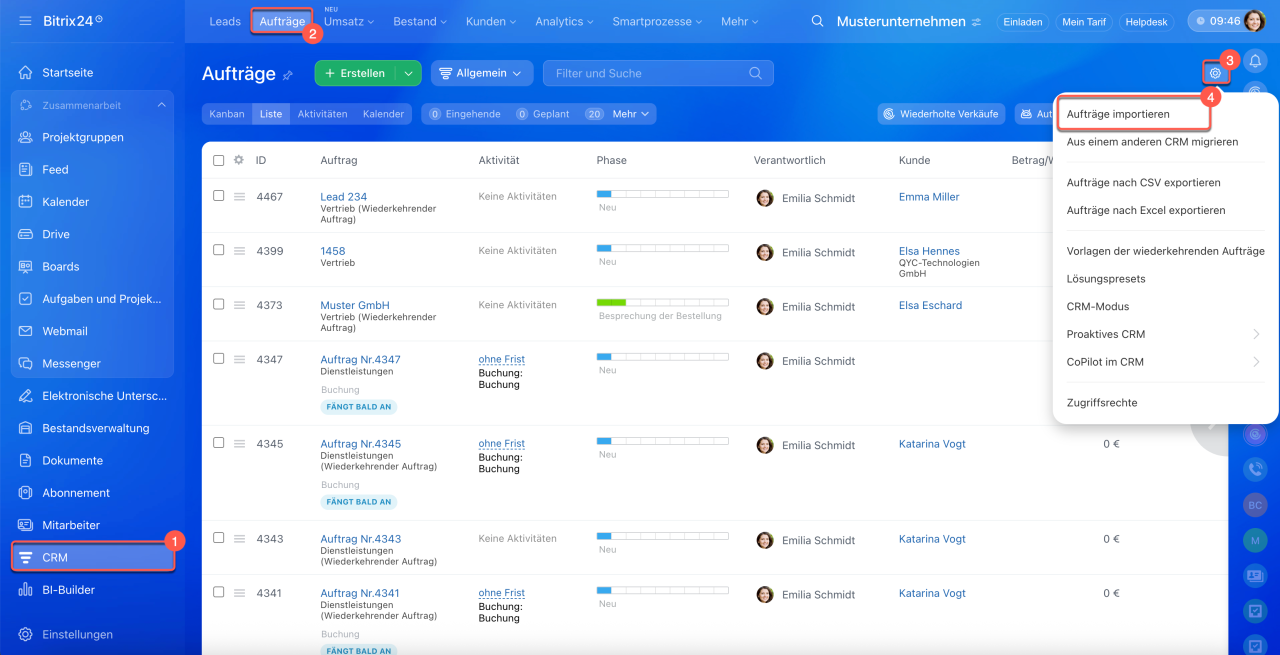
Task: Click the Wiederholte Verkäufe button
Action: tap(941, 114)
